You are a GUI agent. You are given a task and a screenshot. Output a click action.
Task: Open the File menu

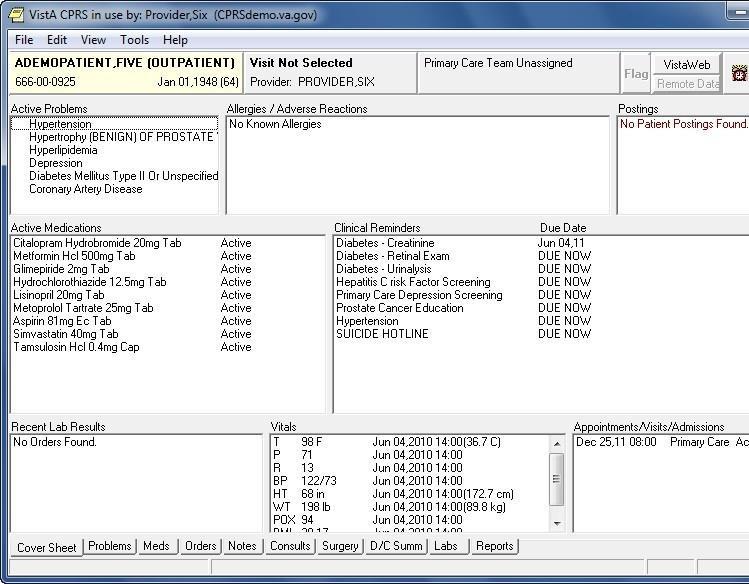click(x=24, y=40)
